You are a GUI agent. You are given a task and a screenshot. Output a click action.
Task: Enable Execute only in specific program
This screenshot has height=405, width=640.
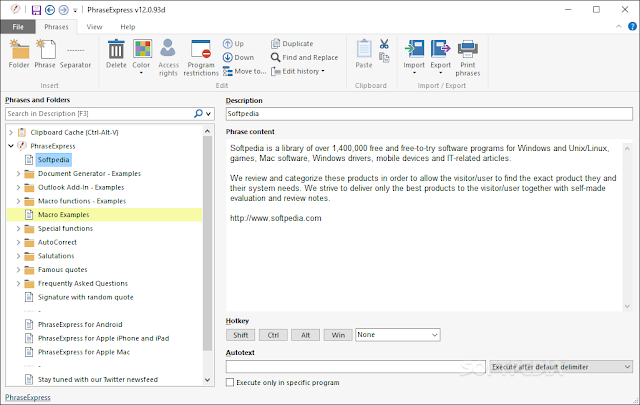pos(230,383)
